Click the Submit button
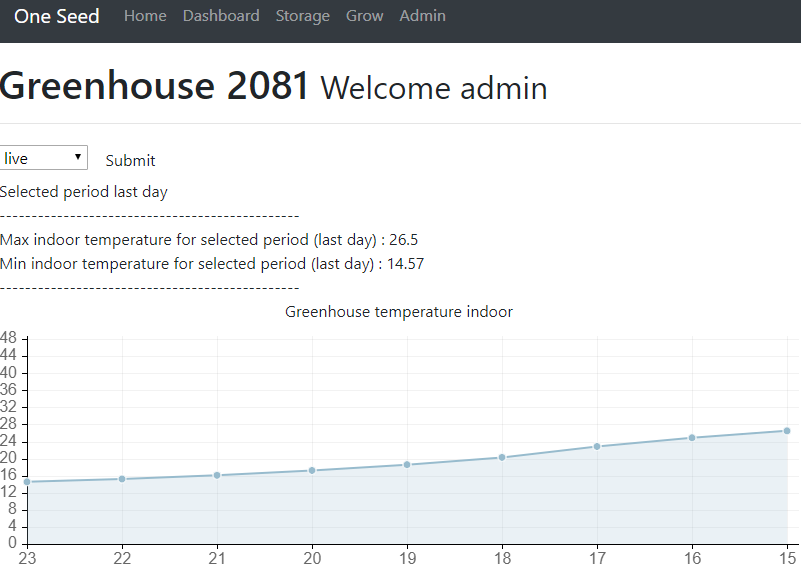 click(130, 160)
